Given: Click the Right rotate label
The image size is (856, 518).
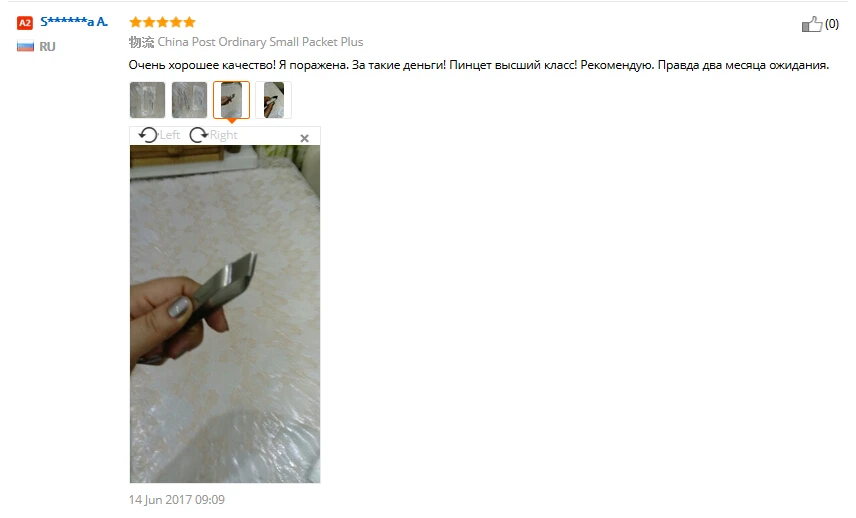Looking at the screenshot, I should (224, 135).
